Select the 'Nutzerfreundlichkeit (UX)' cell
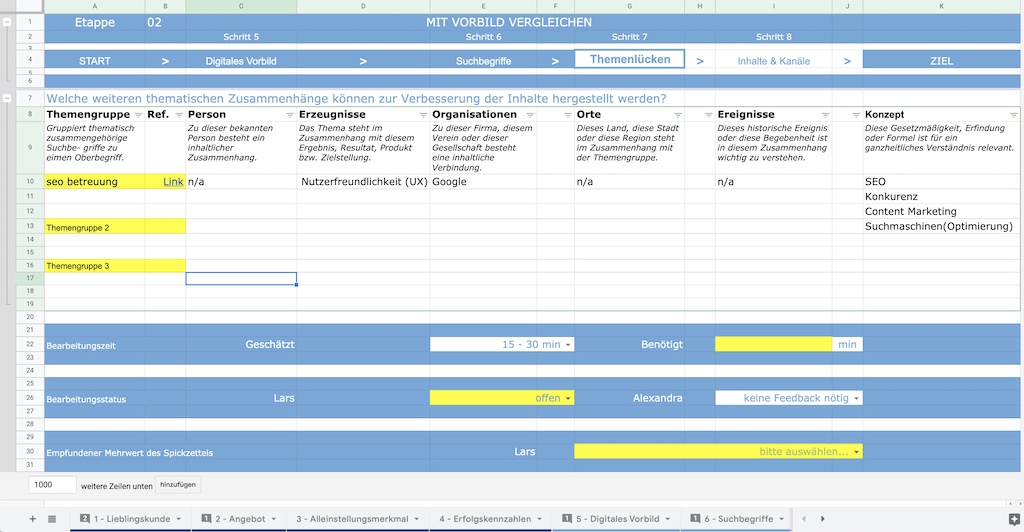 pyautogui.click(x=363, y=181)
